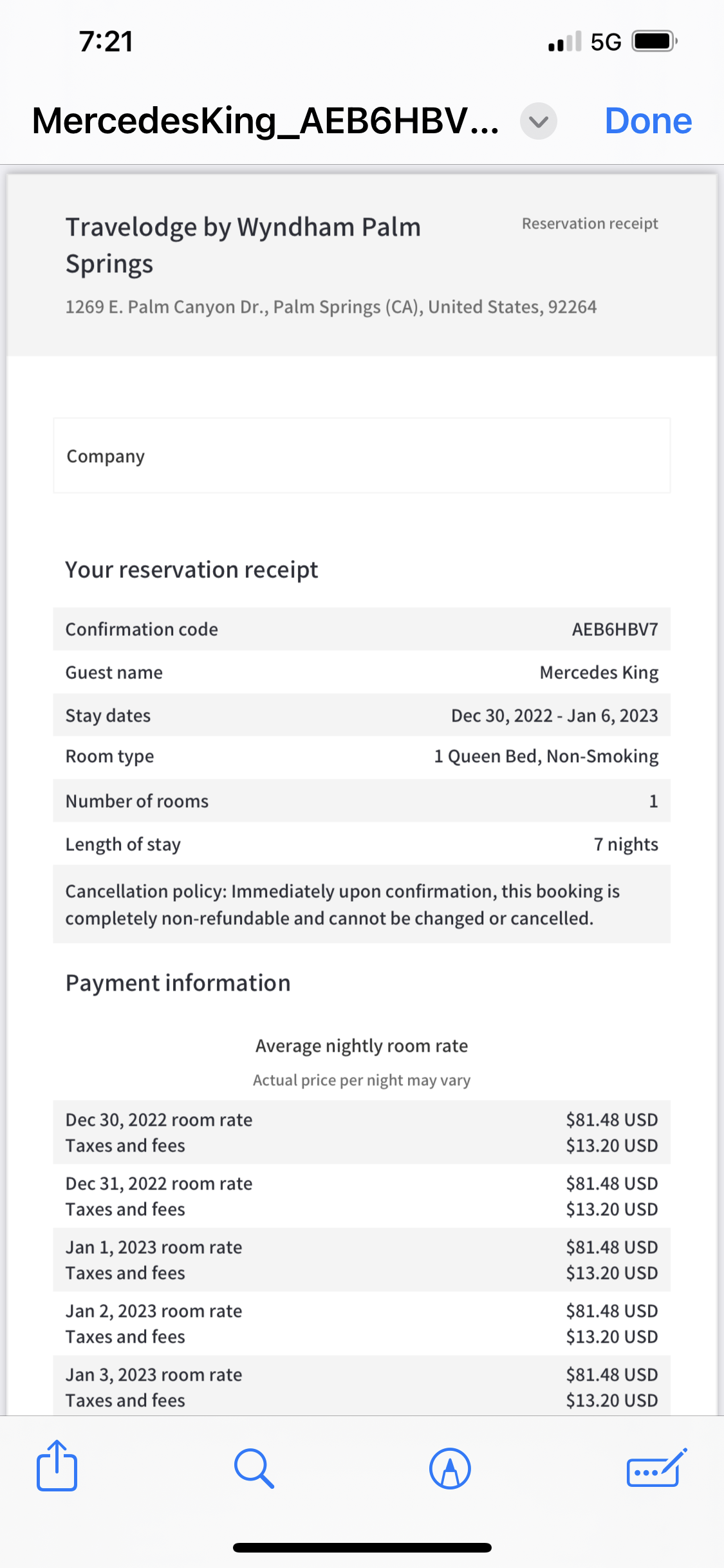Tap the 7:21 clock in status bar

coord(106,42)
